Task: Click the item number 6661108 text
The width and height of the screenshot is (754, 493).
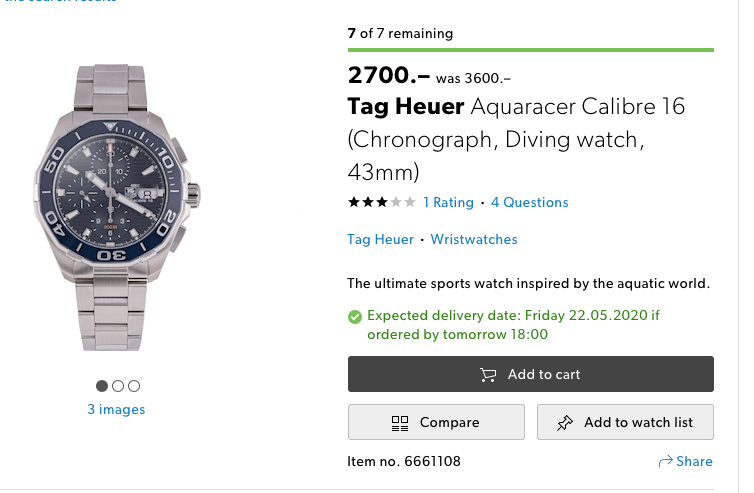Action: [404, 461]
